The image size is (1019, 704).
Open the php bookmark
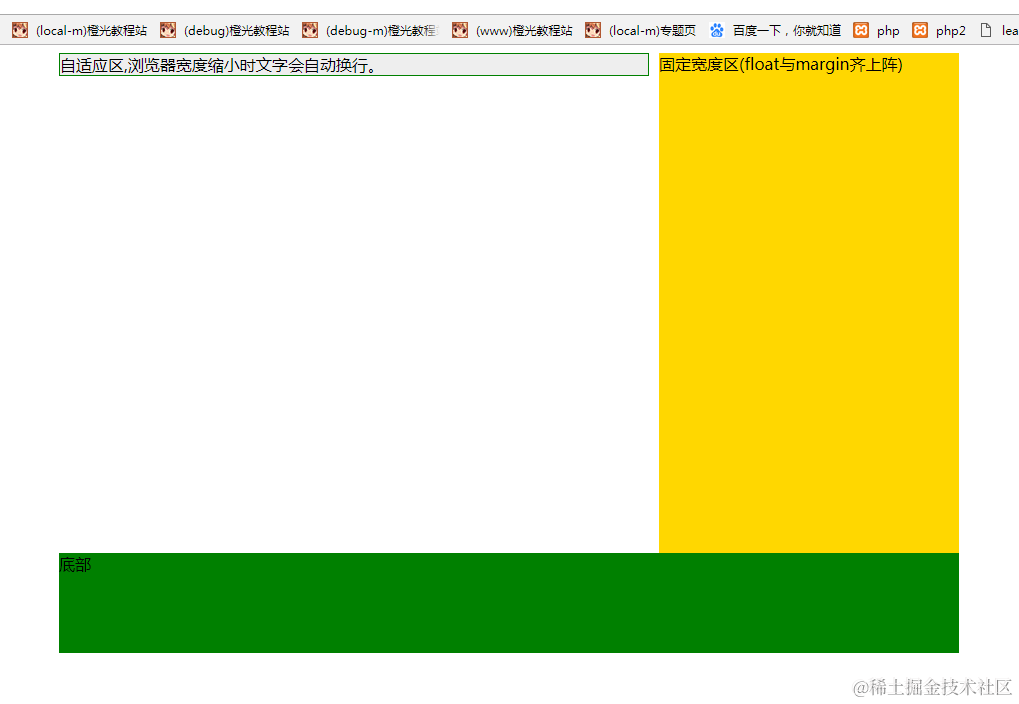coord(876,31)
